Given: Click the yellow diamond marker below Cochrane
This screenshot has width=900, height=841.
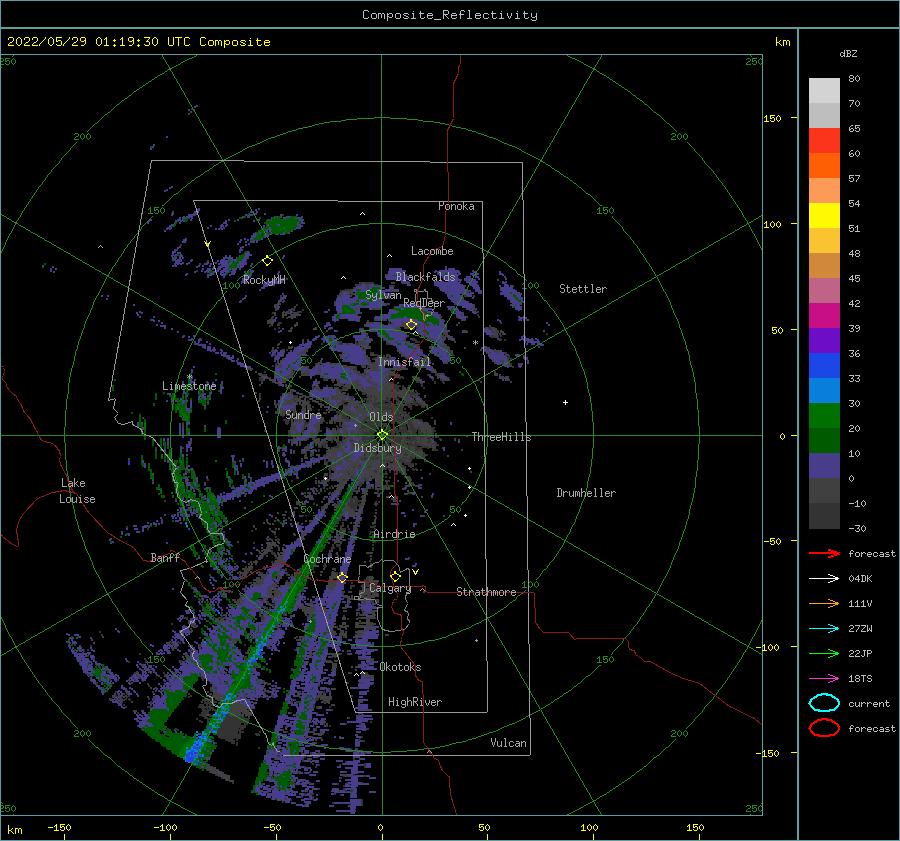Looking at the screenshot, I should coord(342,577).
